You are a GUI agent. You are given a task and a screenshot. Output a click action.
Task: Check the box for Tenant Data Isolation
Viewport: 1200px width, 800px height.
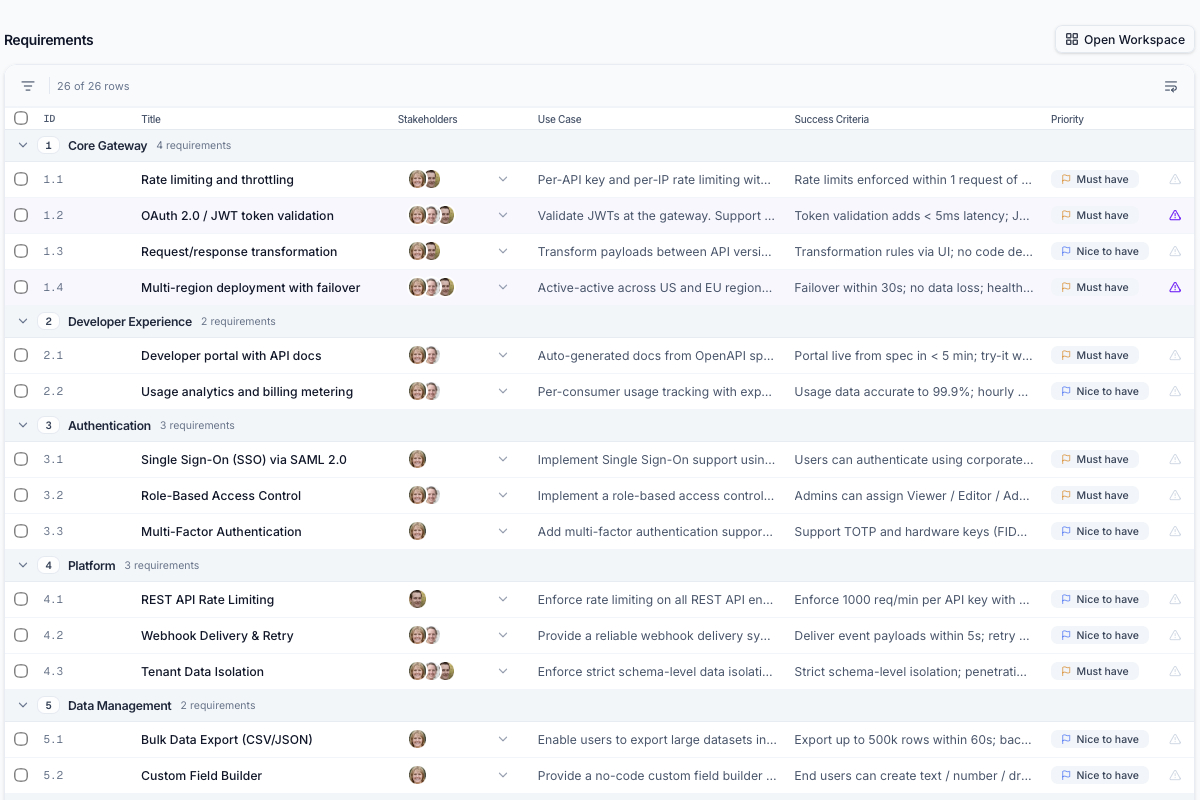(x=21, y=672)
